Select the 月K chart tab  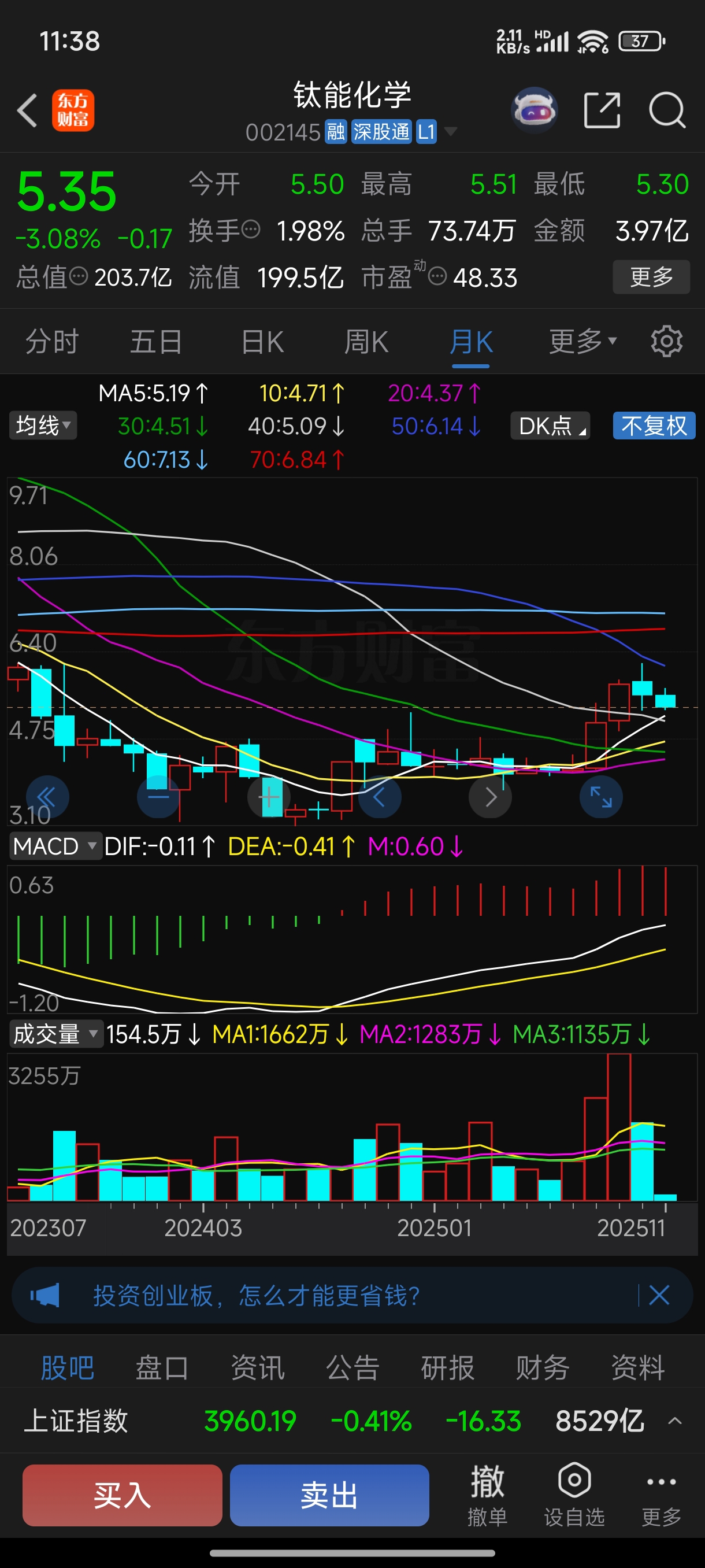click(471, 342)
